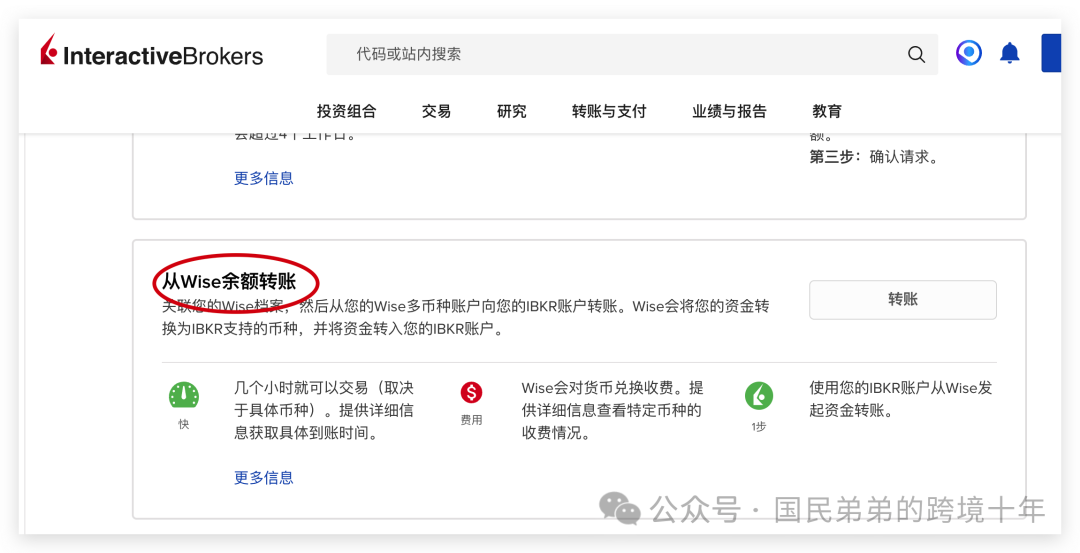Open the 转账与支付 menu
The image size is (1080, 553).
click(x=609, y=112)
